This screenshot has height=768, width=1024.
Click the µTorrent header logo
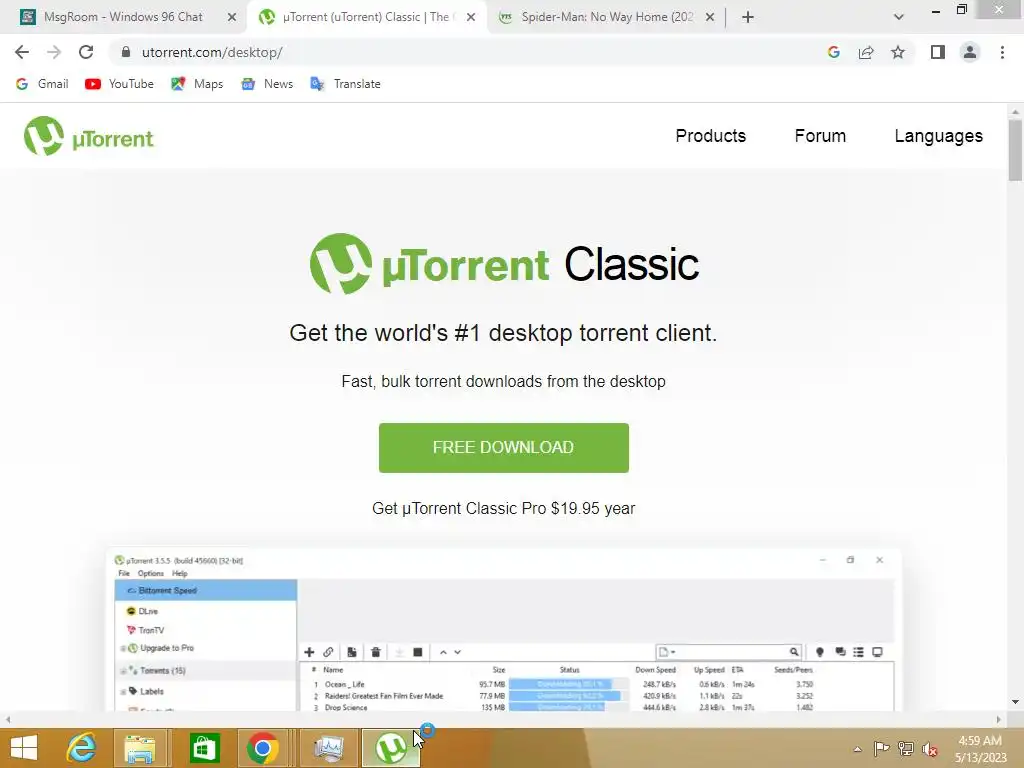pos(89,136)
